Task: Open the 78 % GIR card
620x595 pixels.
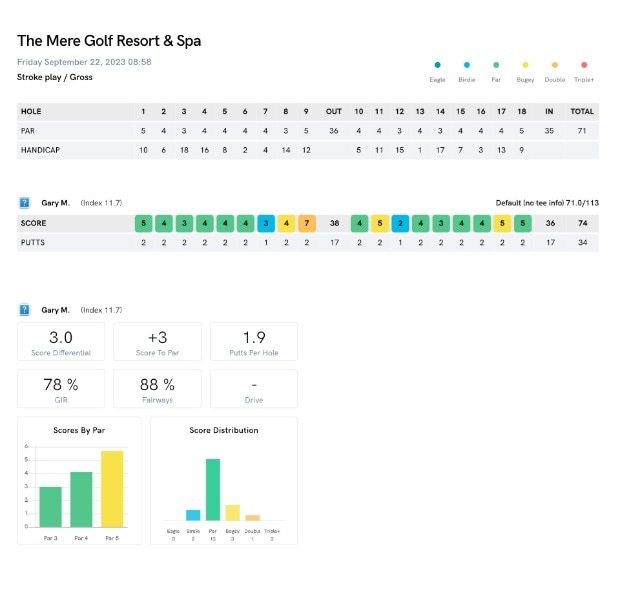Action: click(61, 389)
